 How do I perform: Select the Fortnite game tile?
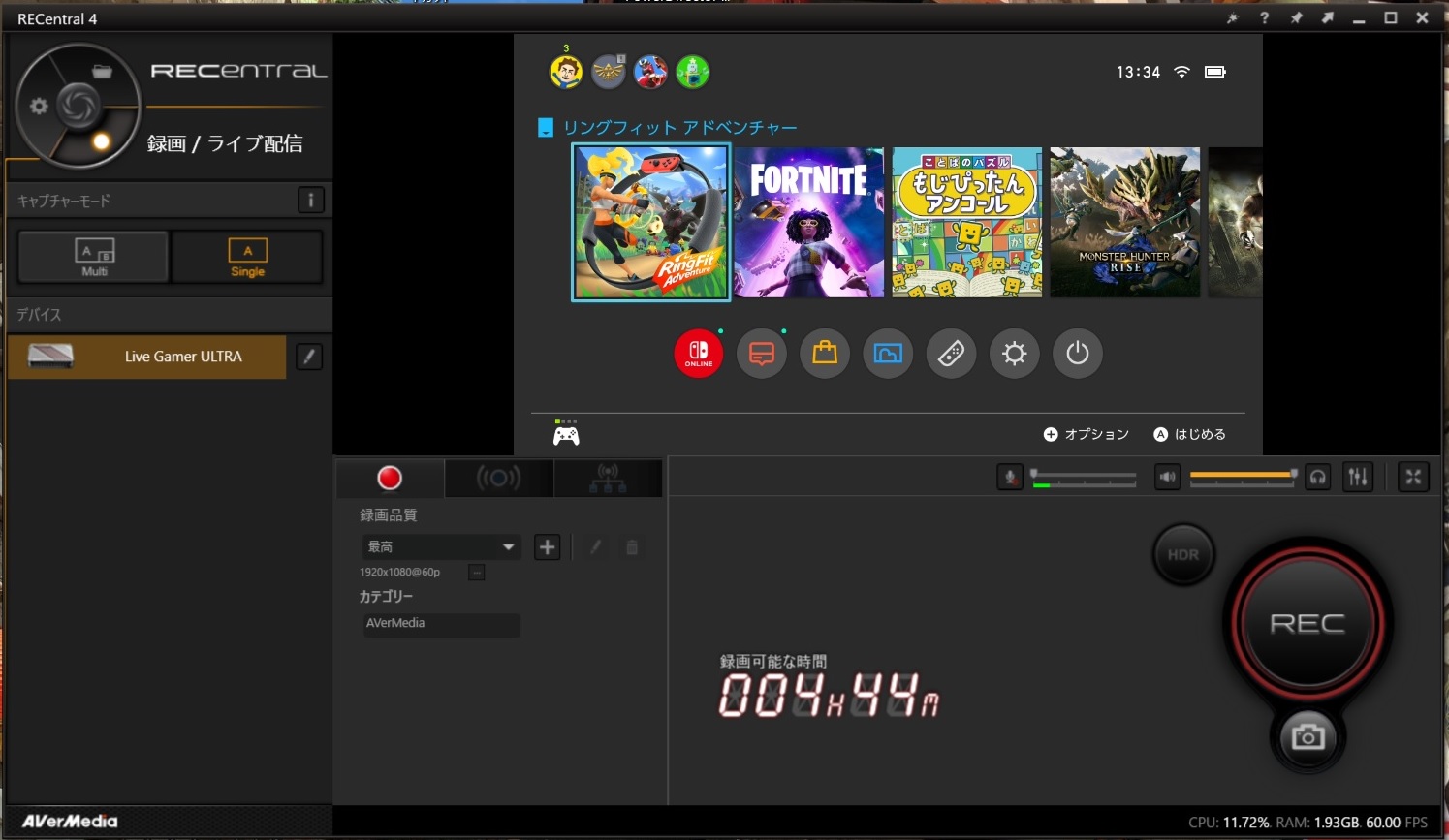click(x=809, y=223)
